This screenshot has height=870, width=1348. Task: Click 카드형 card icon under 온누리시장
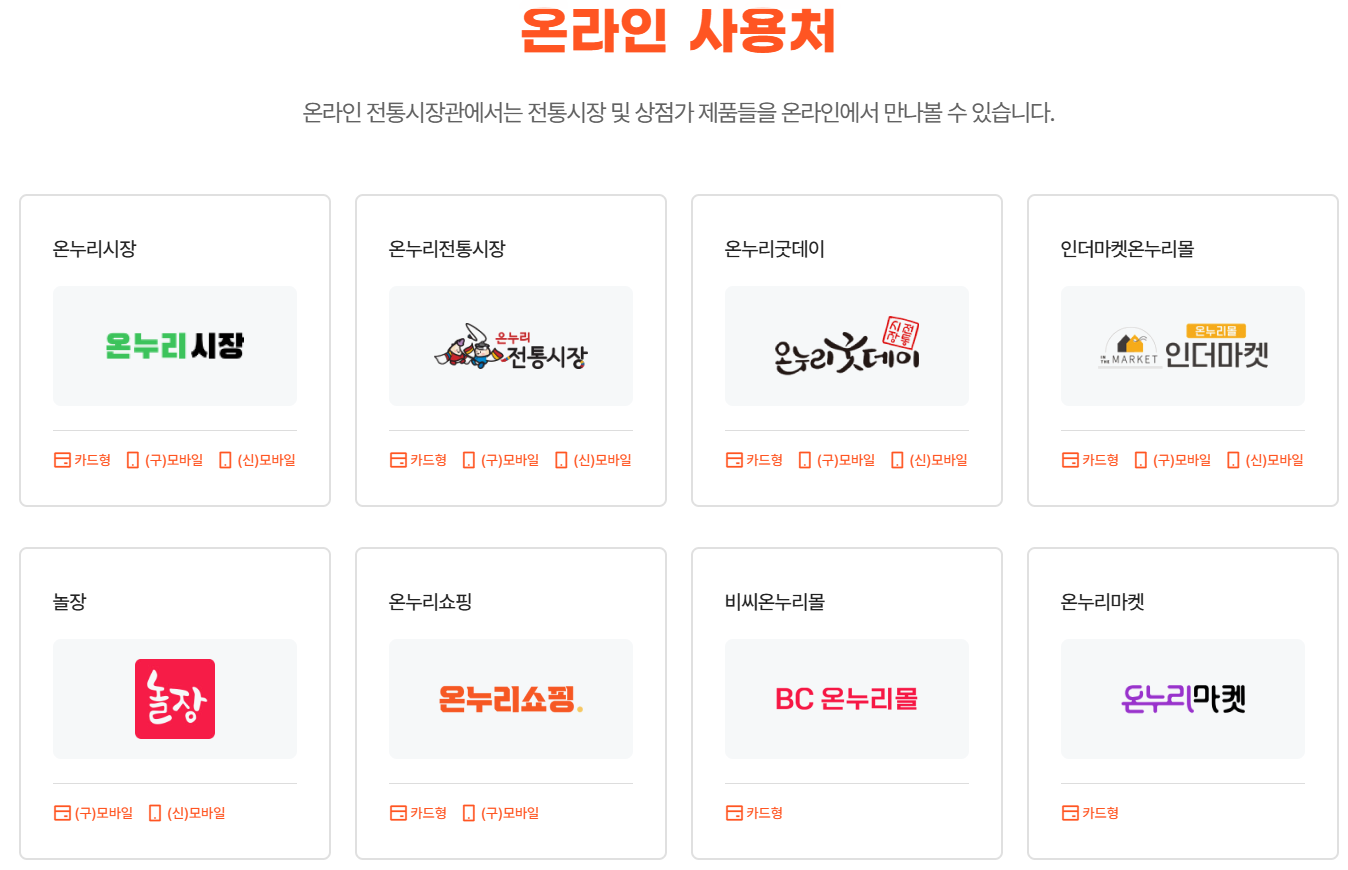point(62,460)
